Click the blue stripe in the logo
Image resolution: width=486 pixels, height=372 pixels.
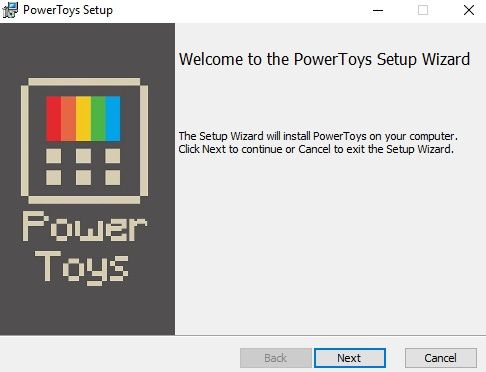point(113,118)
